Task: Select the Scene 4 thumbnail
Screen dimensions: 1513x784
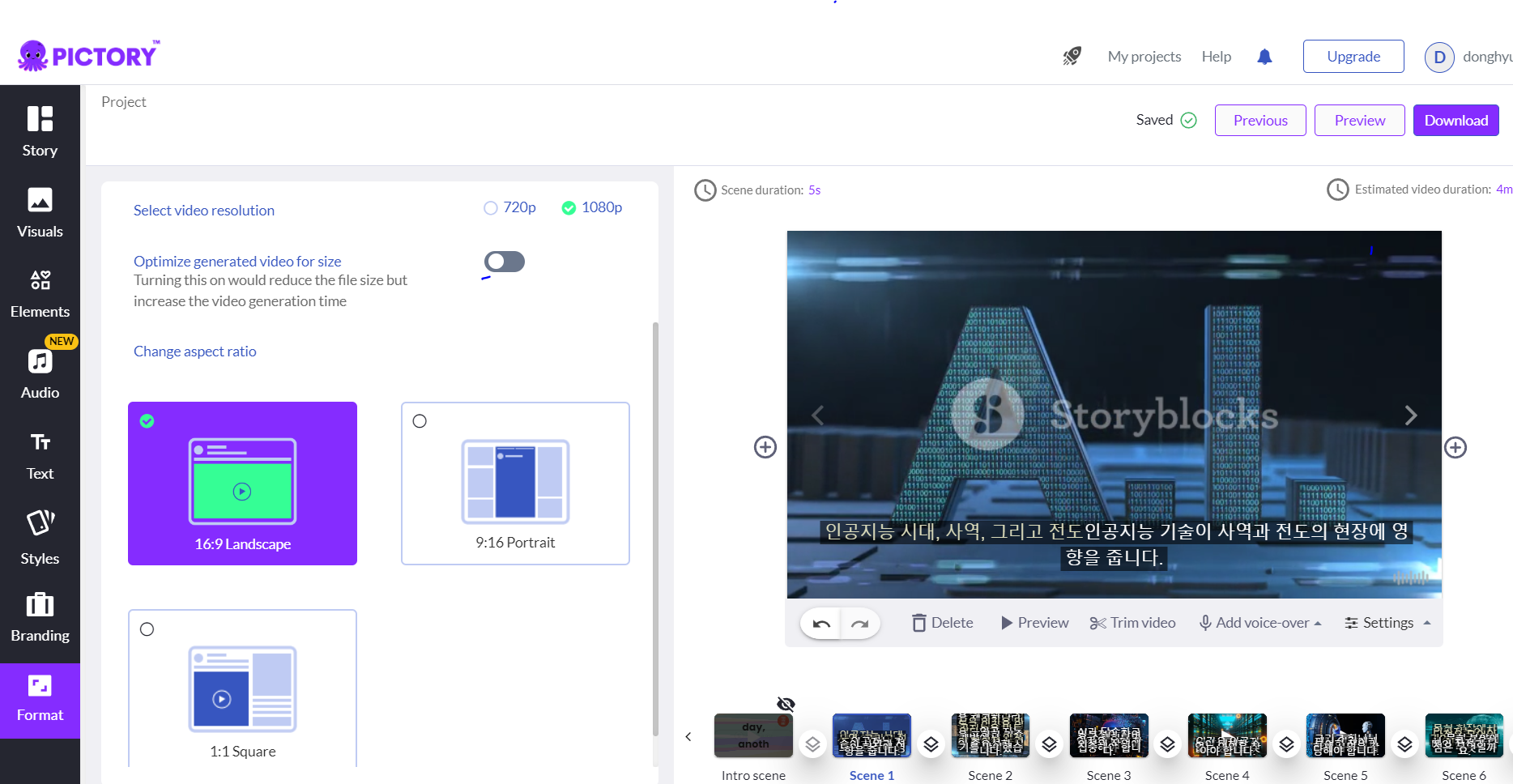Action: (1227, 735)
